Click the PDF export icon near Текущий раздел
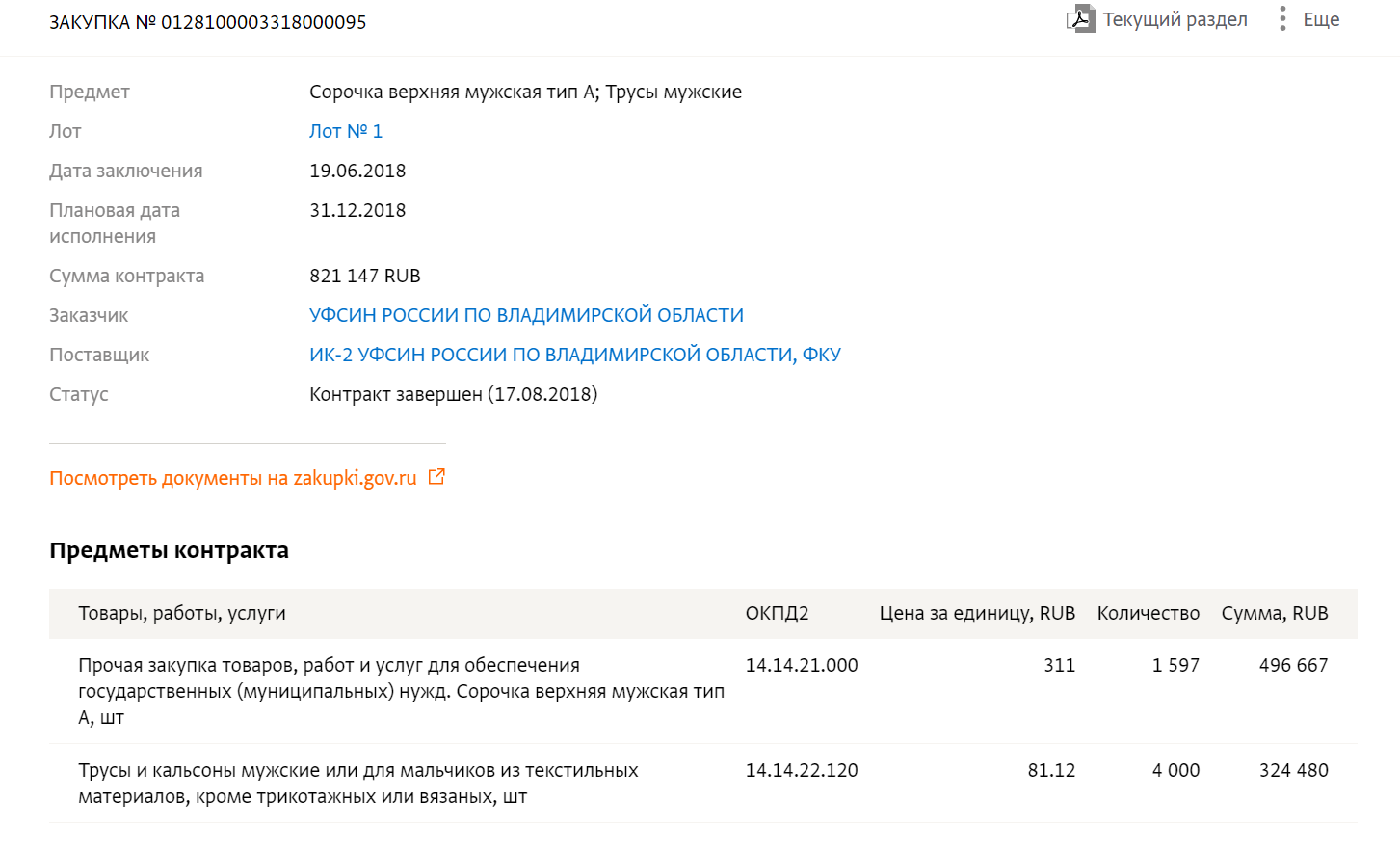The image size is (1400, 847). (1082, 18)
